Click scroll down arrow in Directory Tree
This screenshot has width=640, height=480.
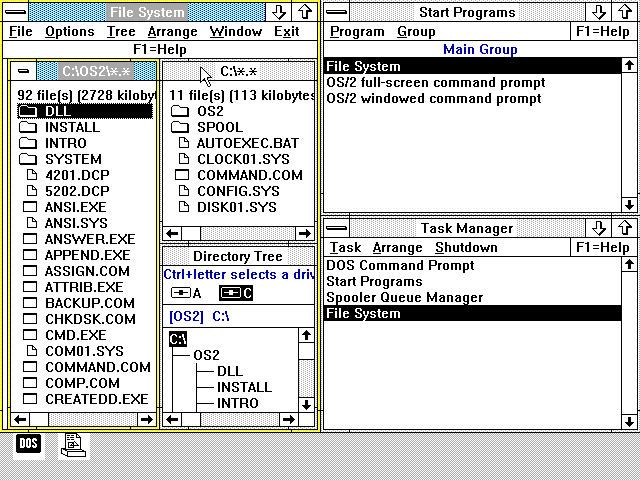tap(307, 405)
